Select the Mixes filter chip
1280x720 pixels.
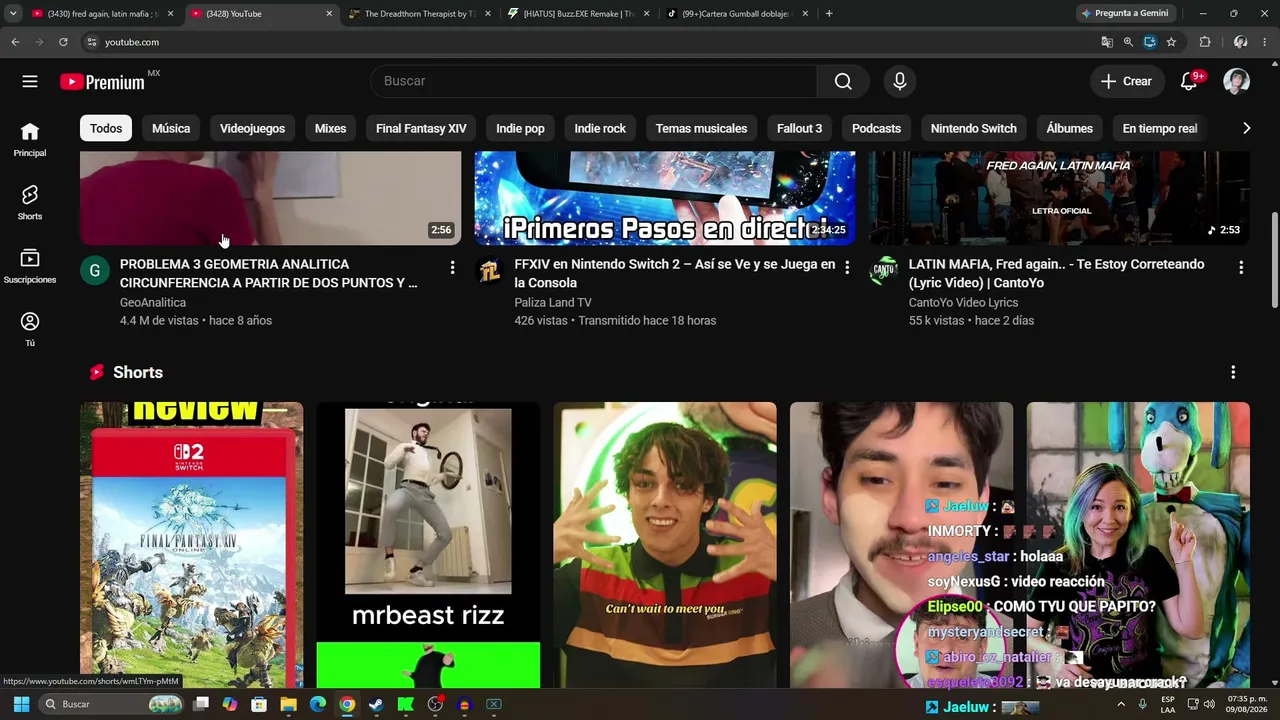coord(330,128)
